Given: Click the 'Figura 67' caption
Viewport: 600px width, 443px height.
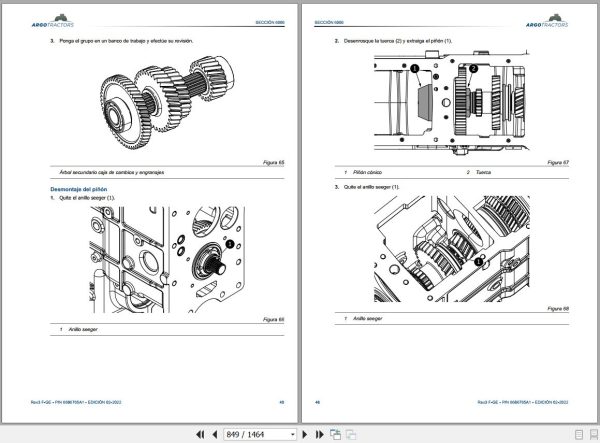Looking at the screenshot, I should pyautogui.click(x=558, y=163).
